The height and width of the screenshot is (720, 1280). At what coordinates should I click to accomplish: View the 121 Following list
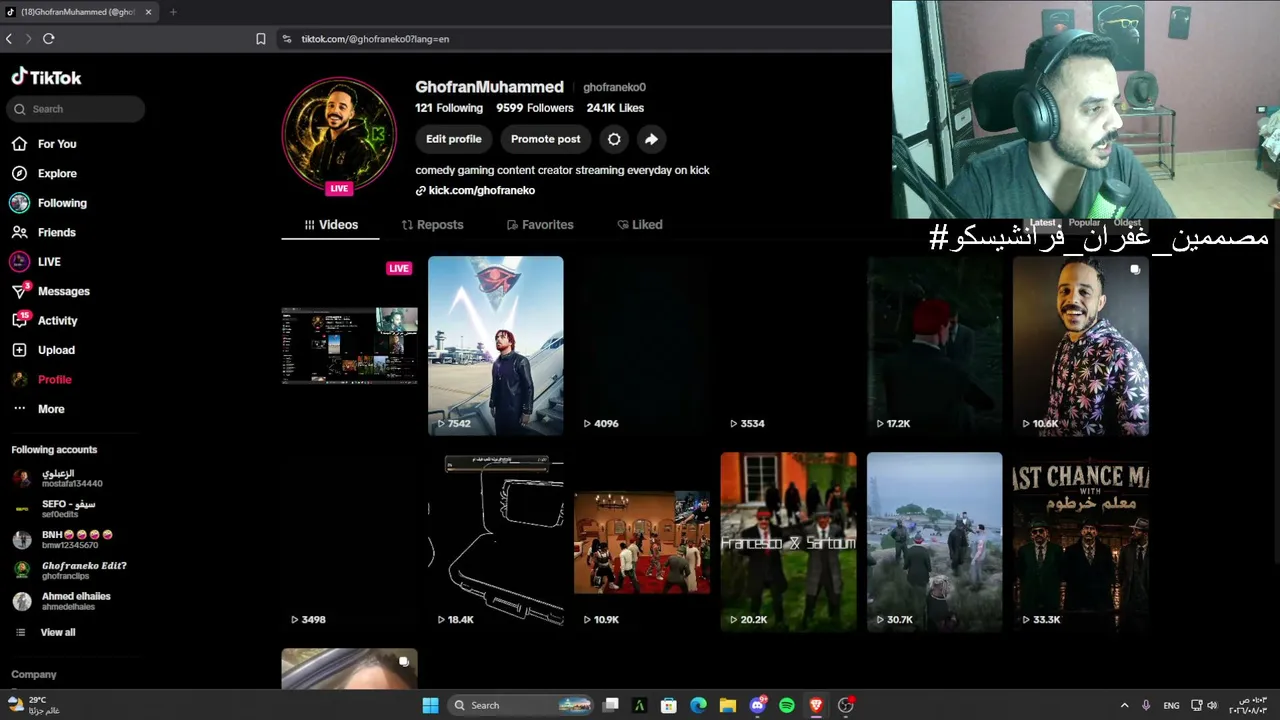tap(449, 108)
